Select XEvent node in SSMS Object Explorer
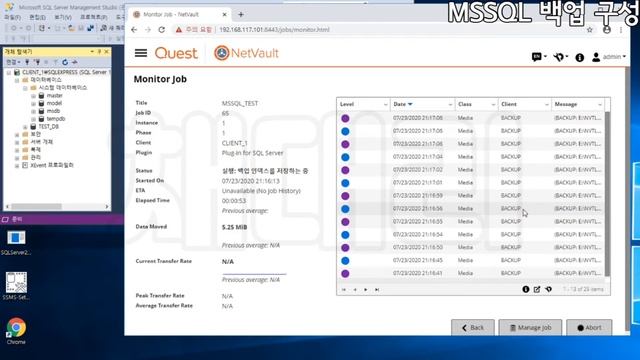 tap(52, 165)
